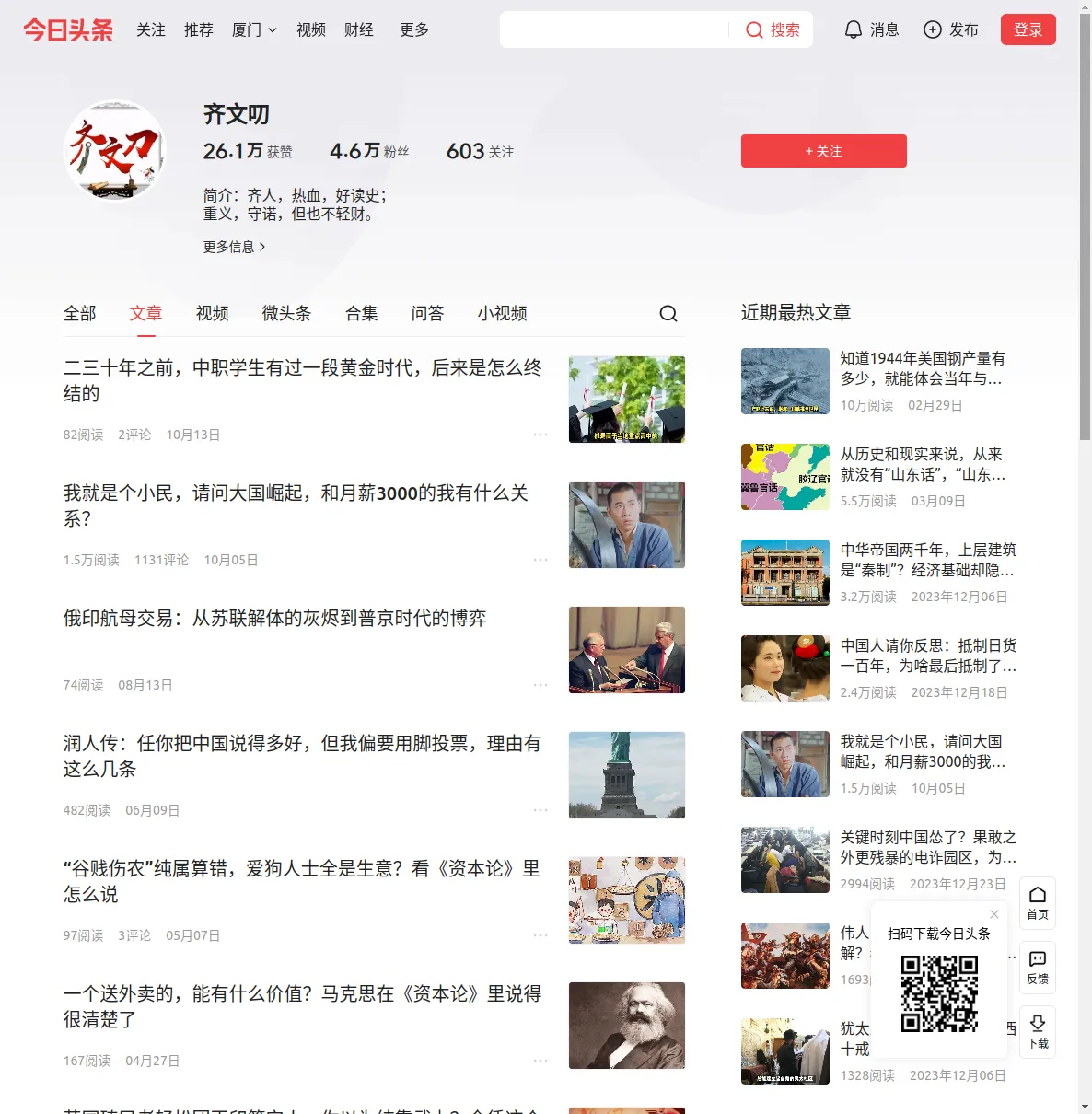Open the 俄印航母 meeting photo thumbnail
Screen dimensions: 1092x1114
(x=627, y=650)
